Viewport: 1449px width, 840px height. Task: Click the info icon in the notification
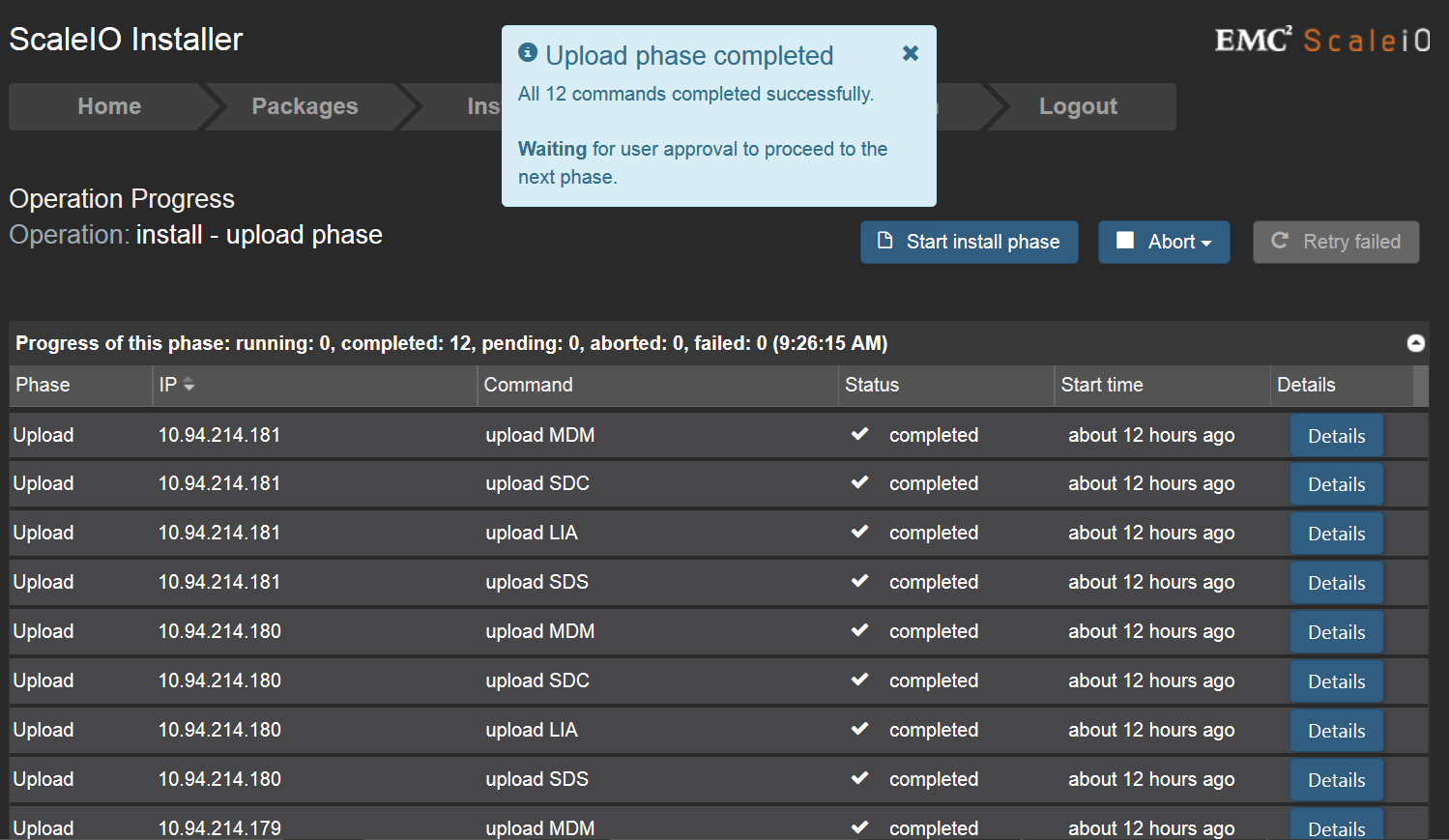pos(528,52)
